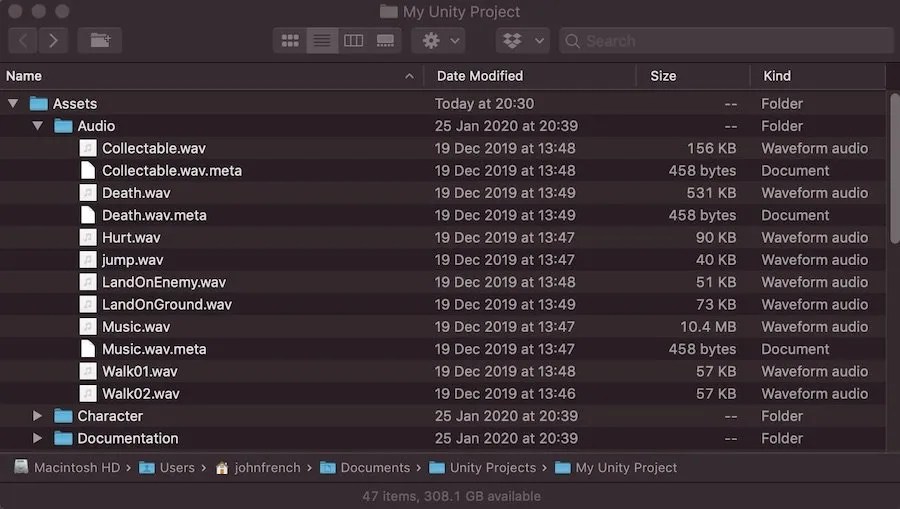Open the gear Action menu
This screenshot has height=509, width=900.
click(x=439, y=41)
